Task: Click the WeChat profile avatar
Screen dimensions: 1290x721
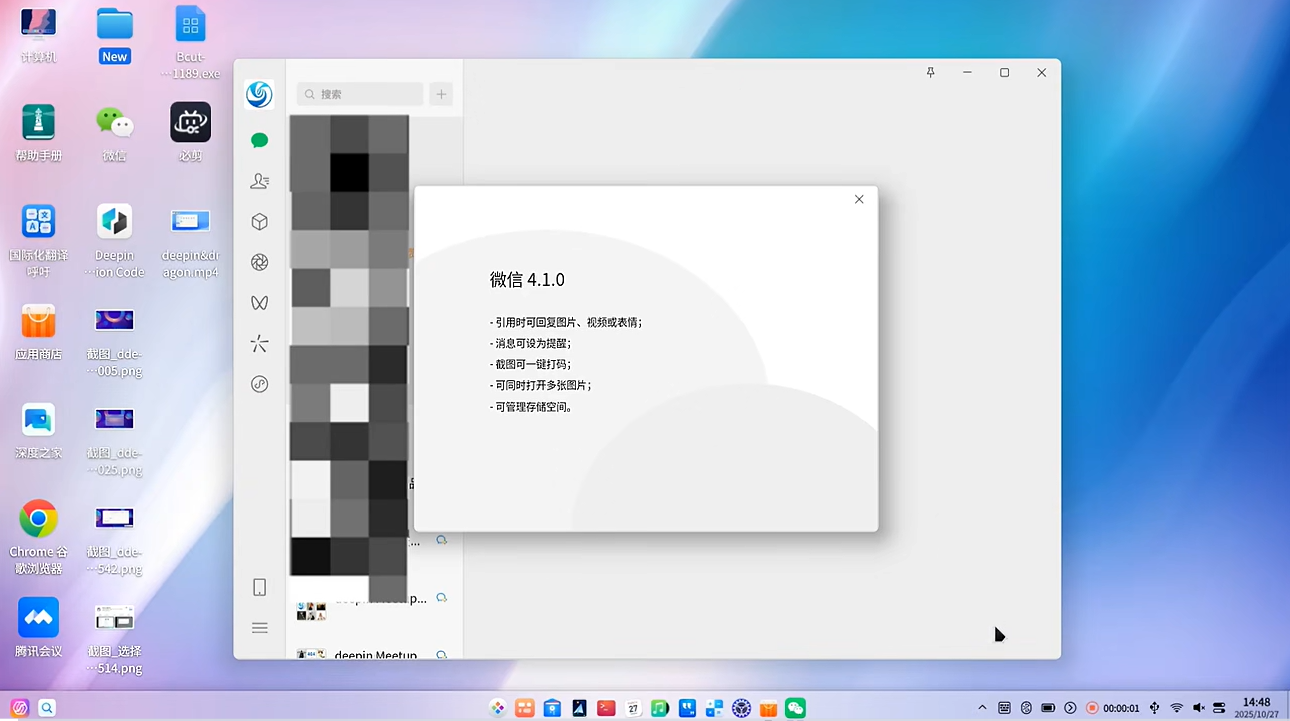Action: click(259, 95)
